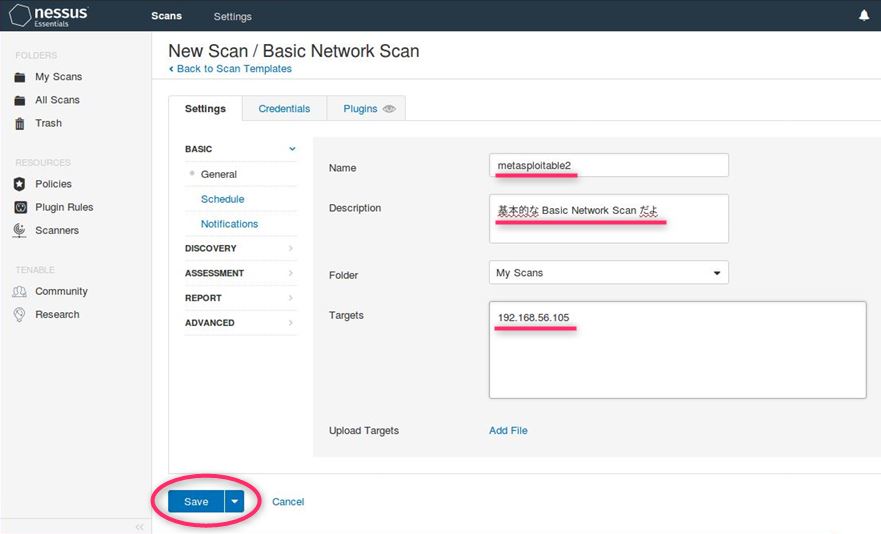Open Plugin Rules in sidebar
The image size is (881, 534).
[64, 207]
